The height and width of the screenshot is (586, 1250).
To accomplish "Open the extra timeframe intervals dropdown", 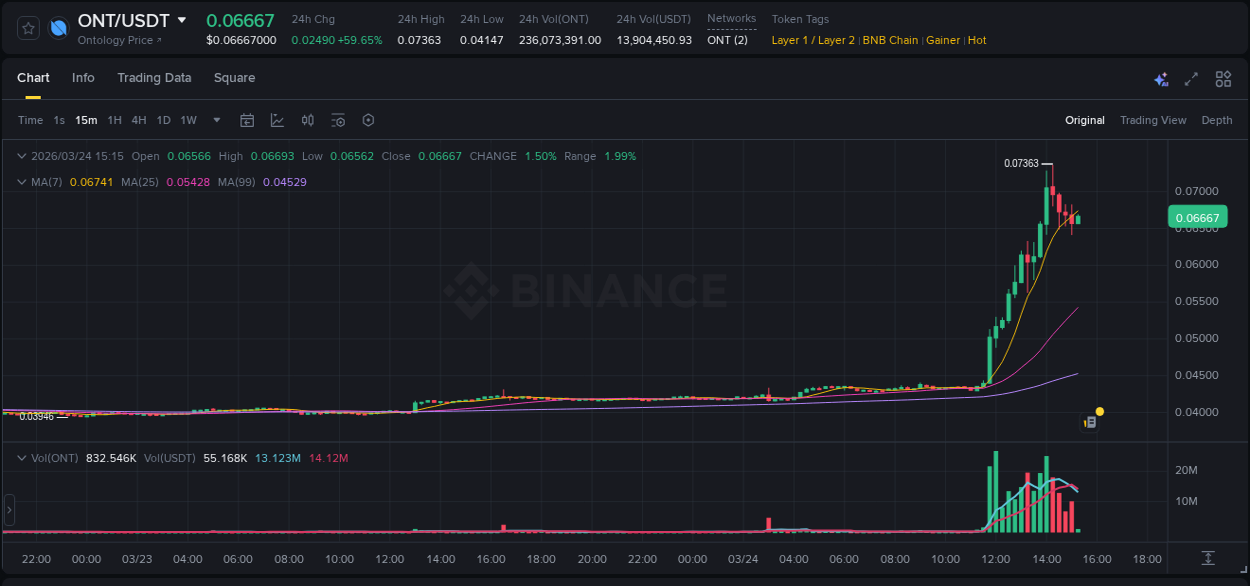I will [x=216, y=120].
